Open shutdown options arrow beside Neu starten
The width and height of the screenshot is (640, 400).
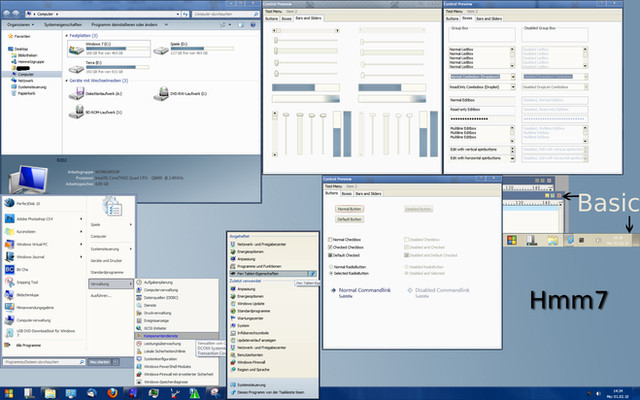tap(116, 362)
